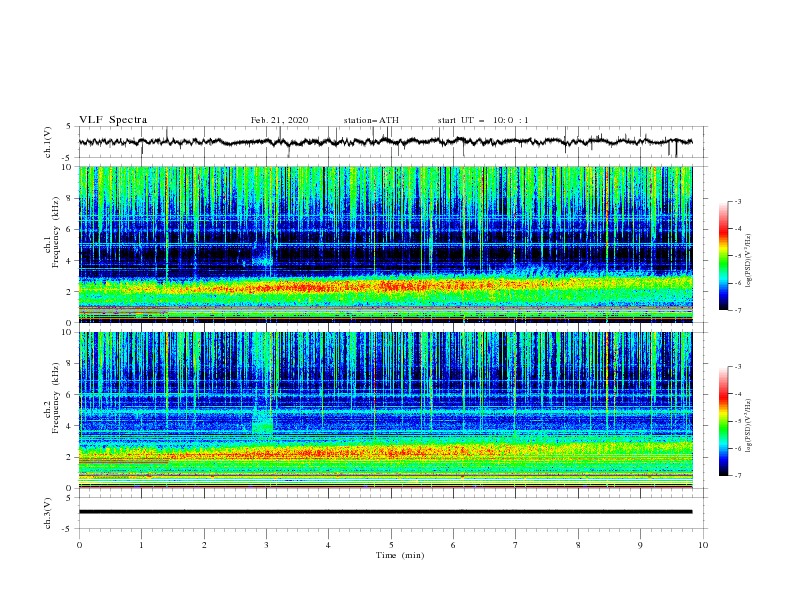Click time axis tick label "8"

[x=578, y=545]
